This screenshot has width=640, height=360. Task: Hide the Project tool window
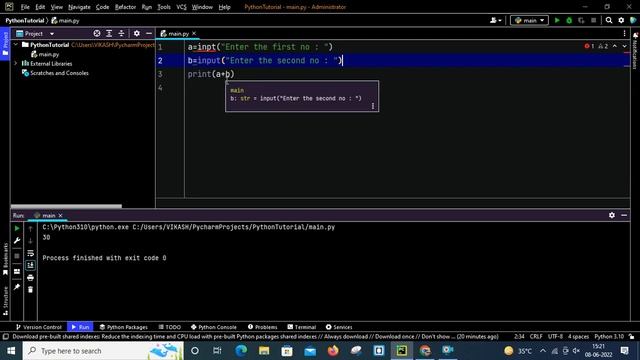click(149, 33)
